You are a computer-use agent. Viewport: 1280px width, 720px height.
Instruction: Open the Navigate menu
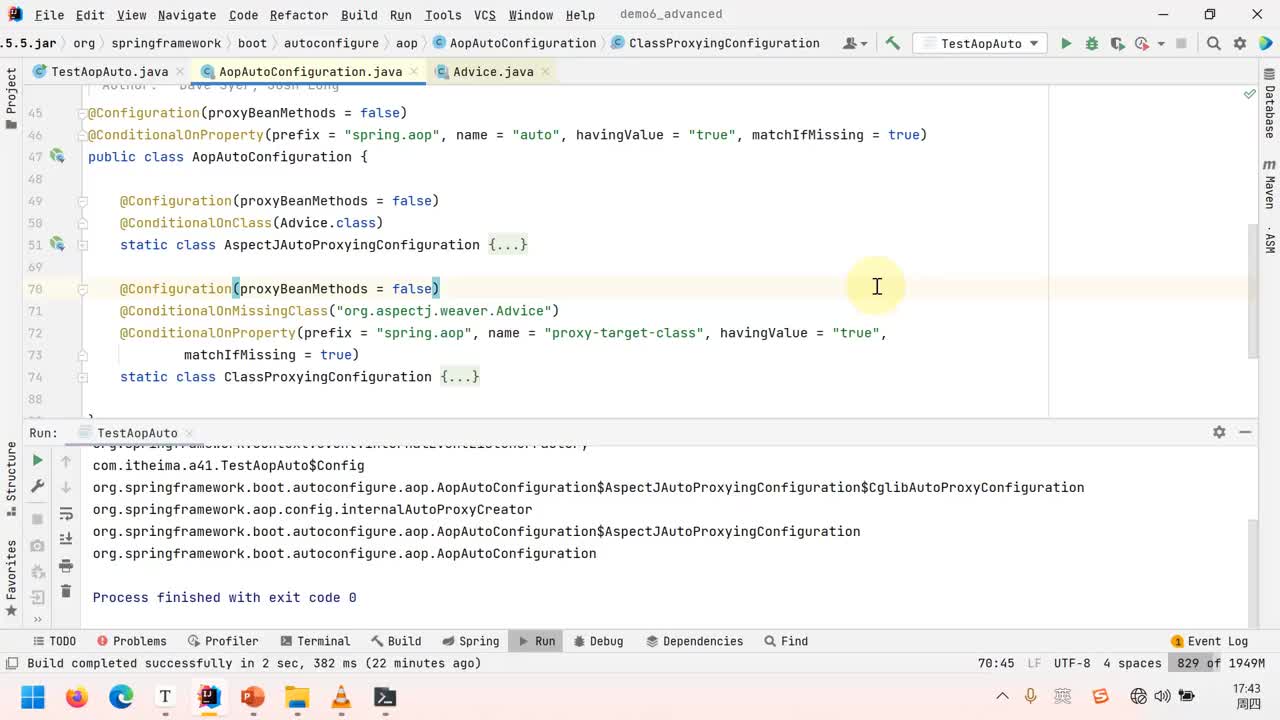coord(187,15)
